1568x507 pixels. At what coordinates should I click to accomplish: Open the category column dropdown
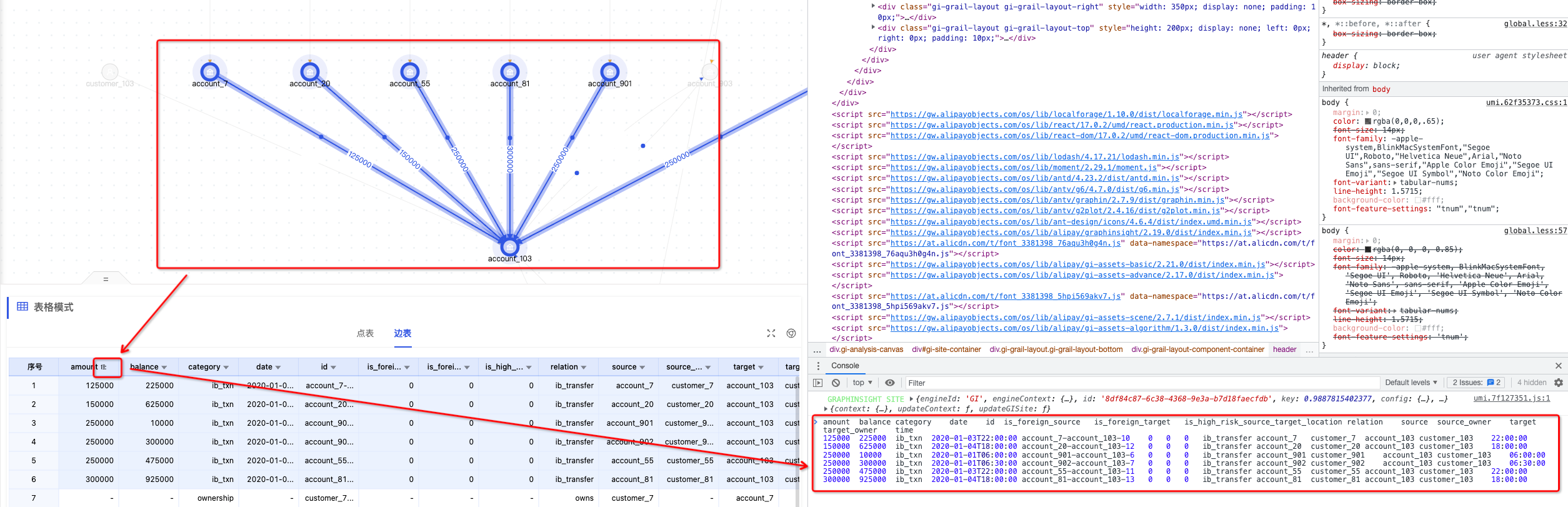click(226, 368)
